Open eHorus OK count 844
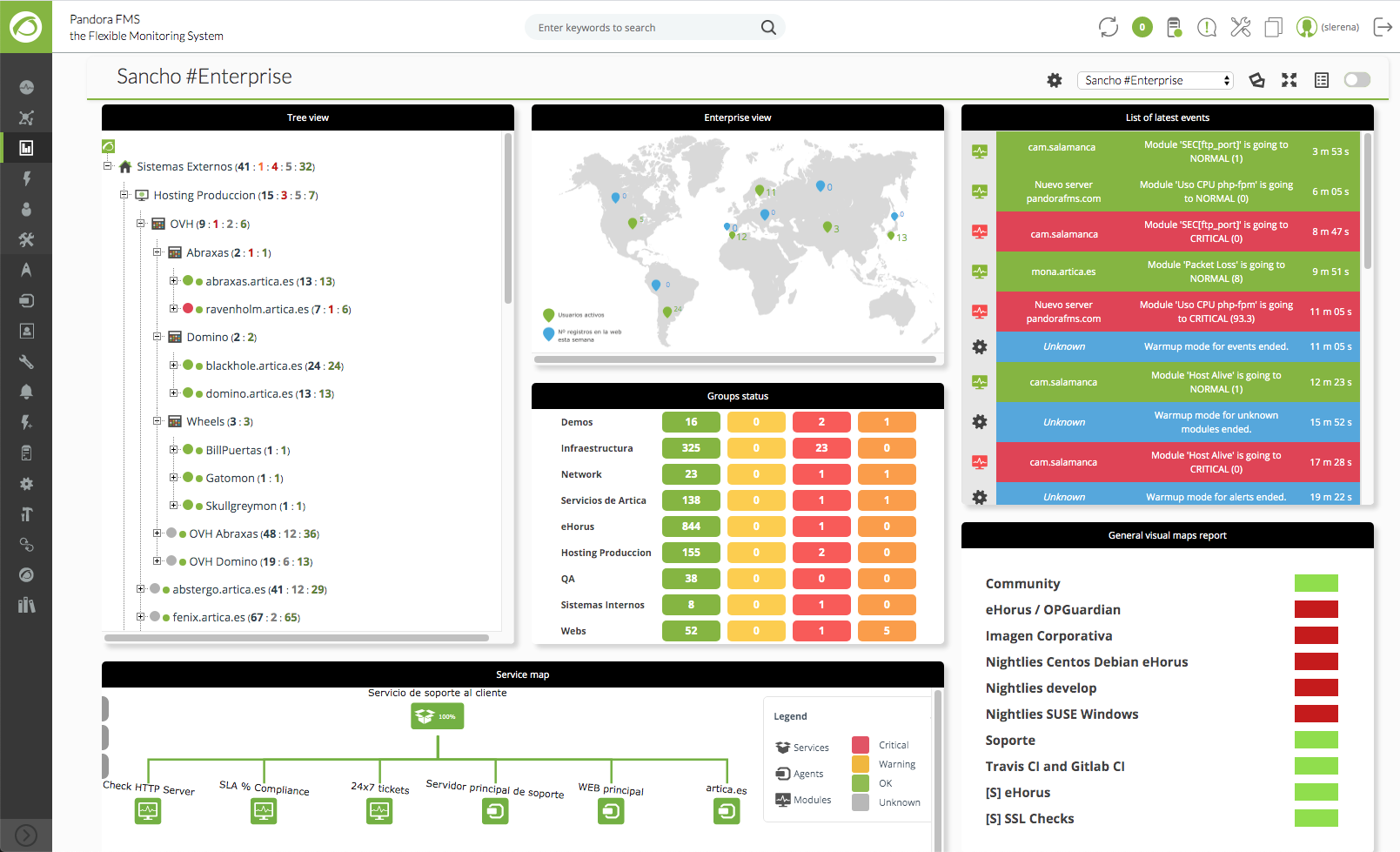Screen dimensions: 1400x852 click(x=691, y=527)
